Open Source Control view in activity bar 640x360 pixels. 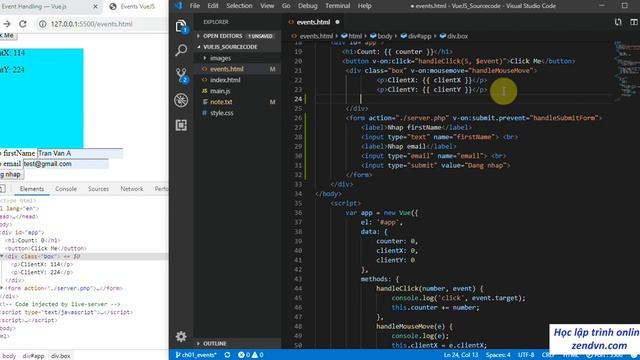(x=181, y=75)
